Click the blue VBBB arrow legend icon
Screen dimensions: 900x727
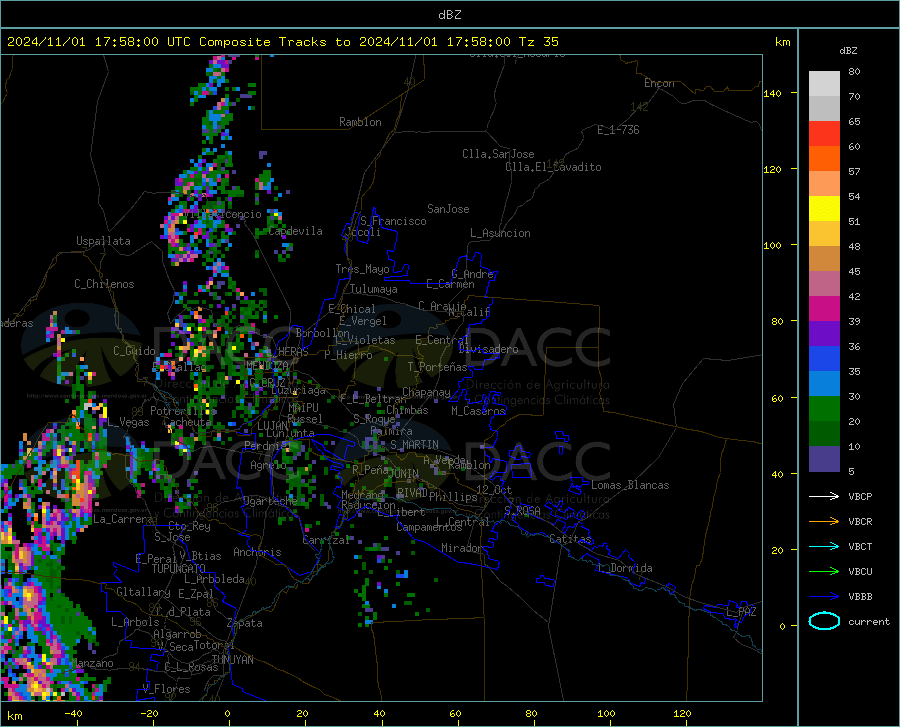point(824,597)
